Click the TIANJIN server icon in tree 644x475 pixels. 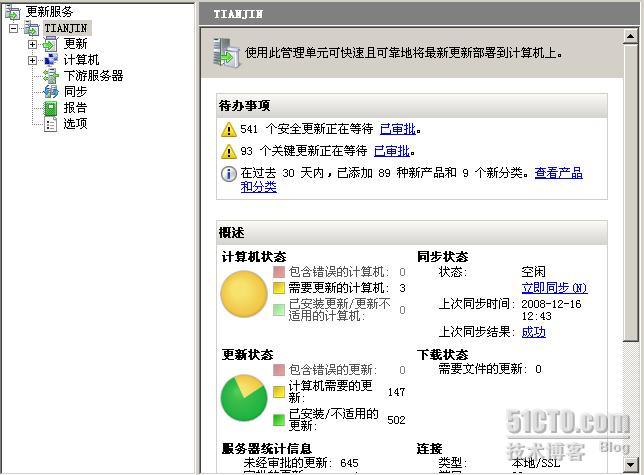(x=32, y=28)
